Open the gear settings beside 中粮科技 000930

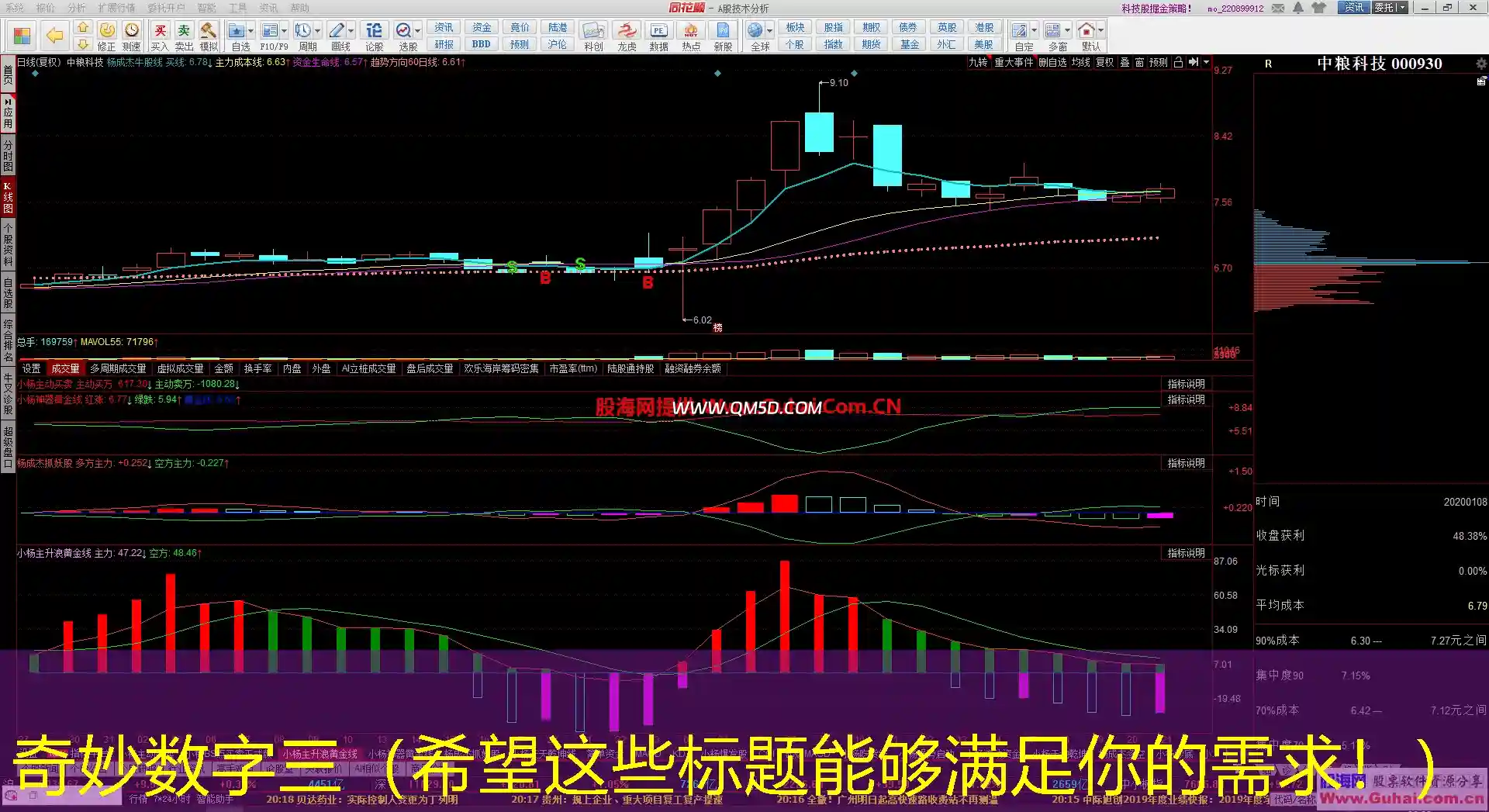[x=1480, y=64]
